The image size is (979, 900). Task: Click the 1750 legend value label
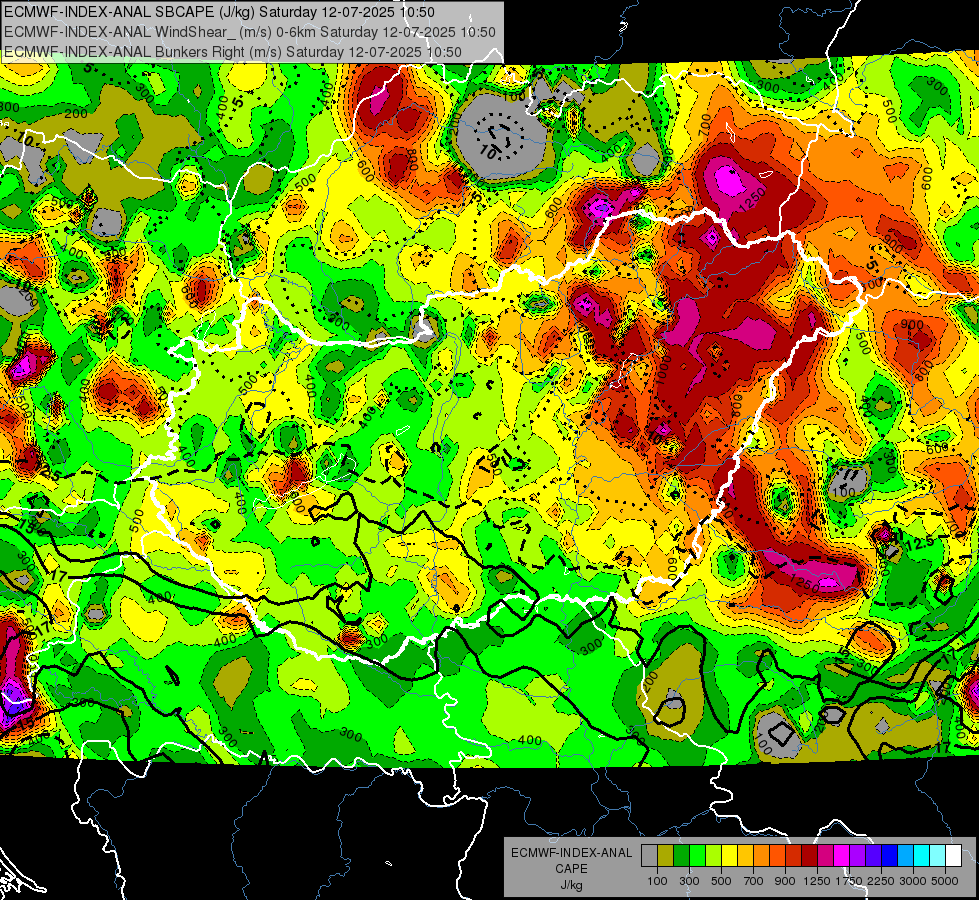pos(849,881)
